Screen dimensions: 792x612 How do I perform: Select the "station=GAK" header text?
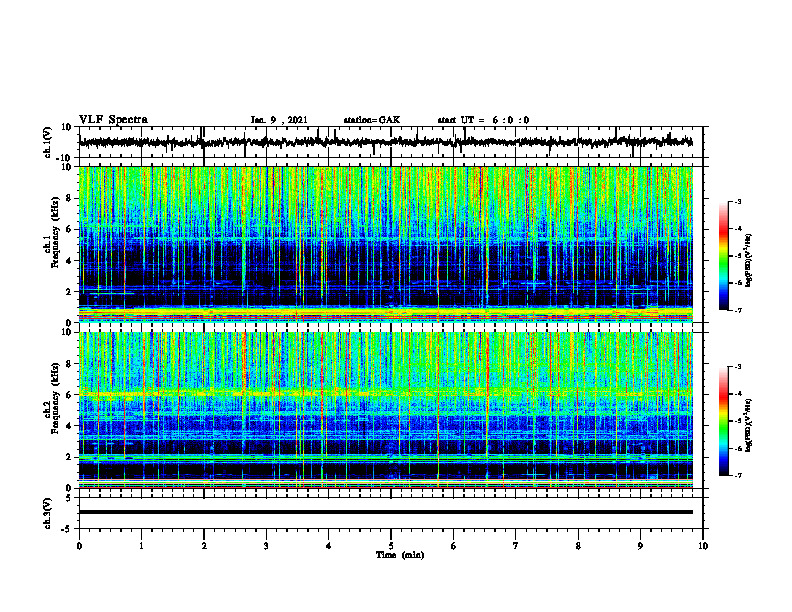(372, 120)
